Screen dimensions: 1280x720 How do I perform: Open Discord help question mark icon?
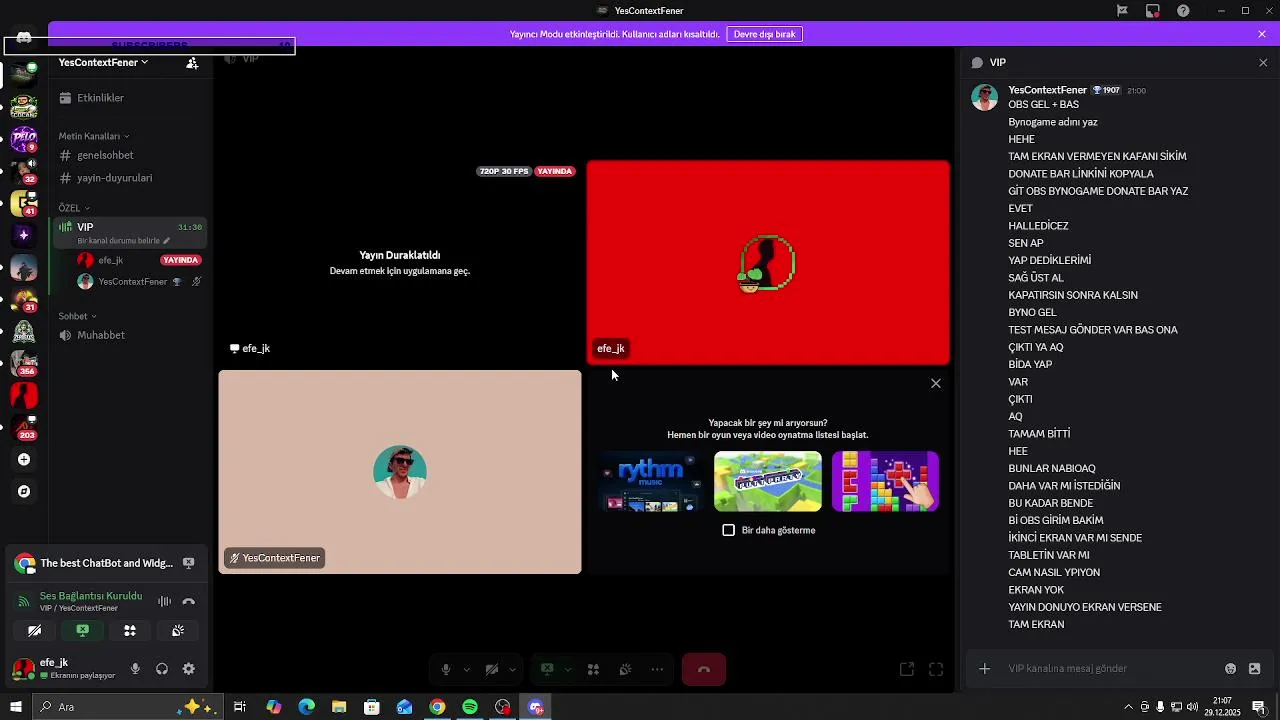1184,11
